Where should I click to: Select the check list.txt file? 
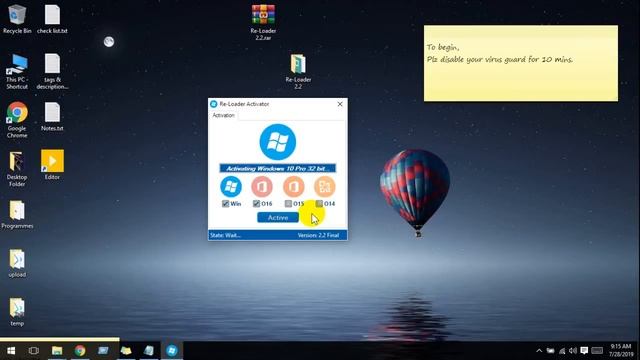coord(52,19)
